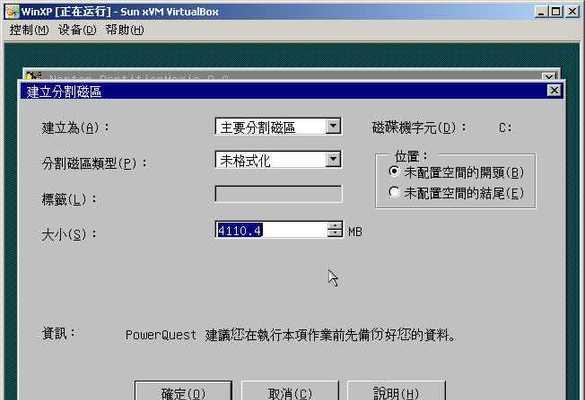The height and width of the screenshot is (400, 585).
Task: Open the 帮助(H) menu
Action: pyautogui.click(x=125, y=30)
